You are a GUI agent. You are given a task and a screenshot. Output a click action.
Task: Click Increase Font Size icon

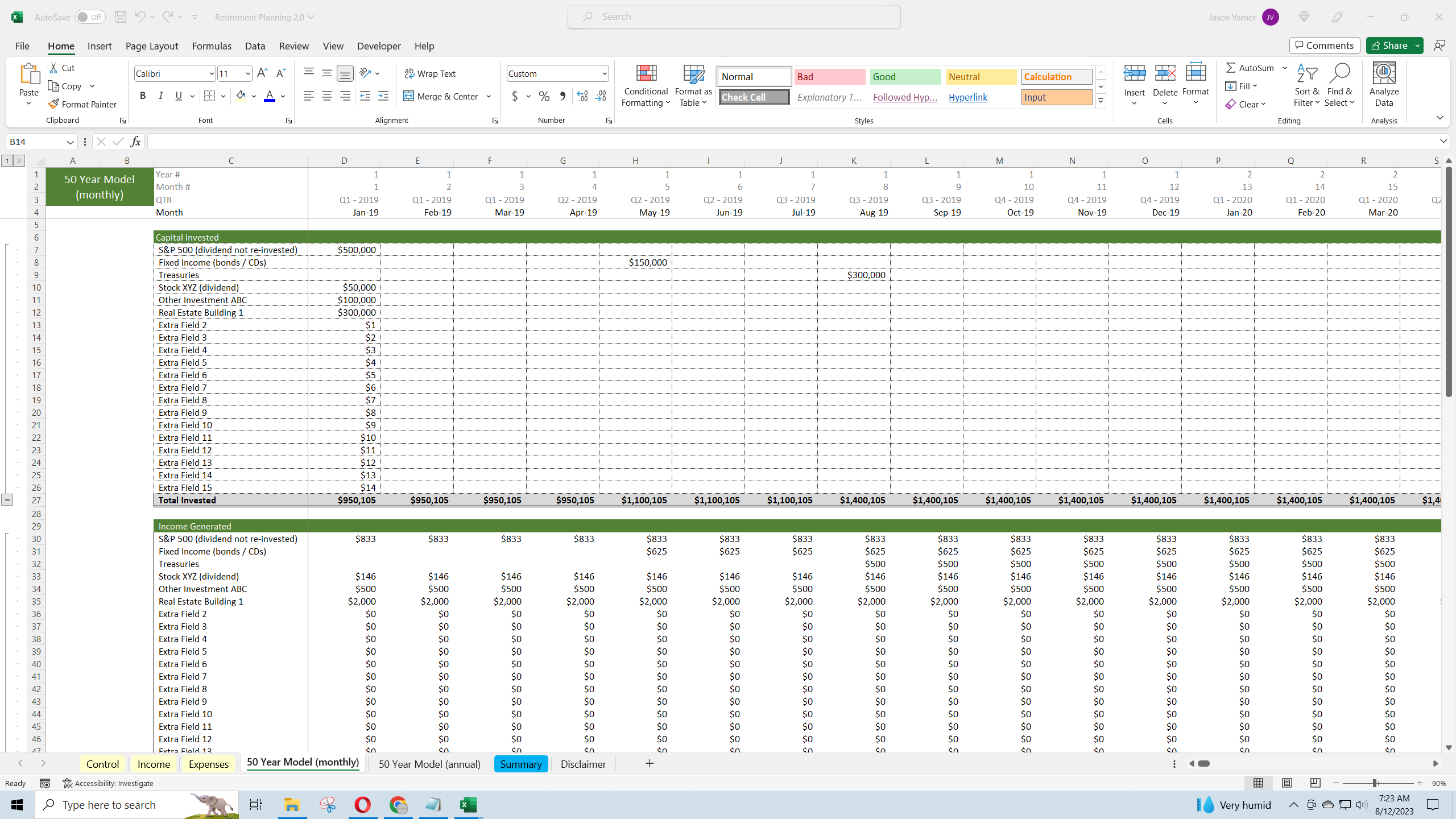262,73
